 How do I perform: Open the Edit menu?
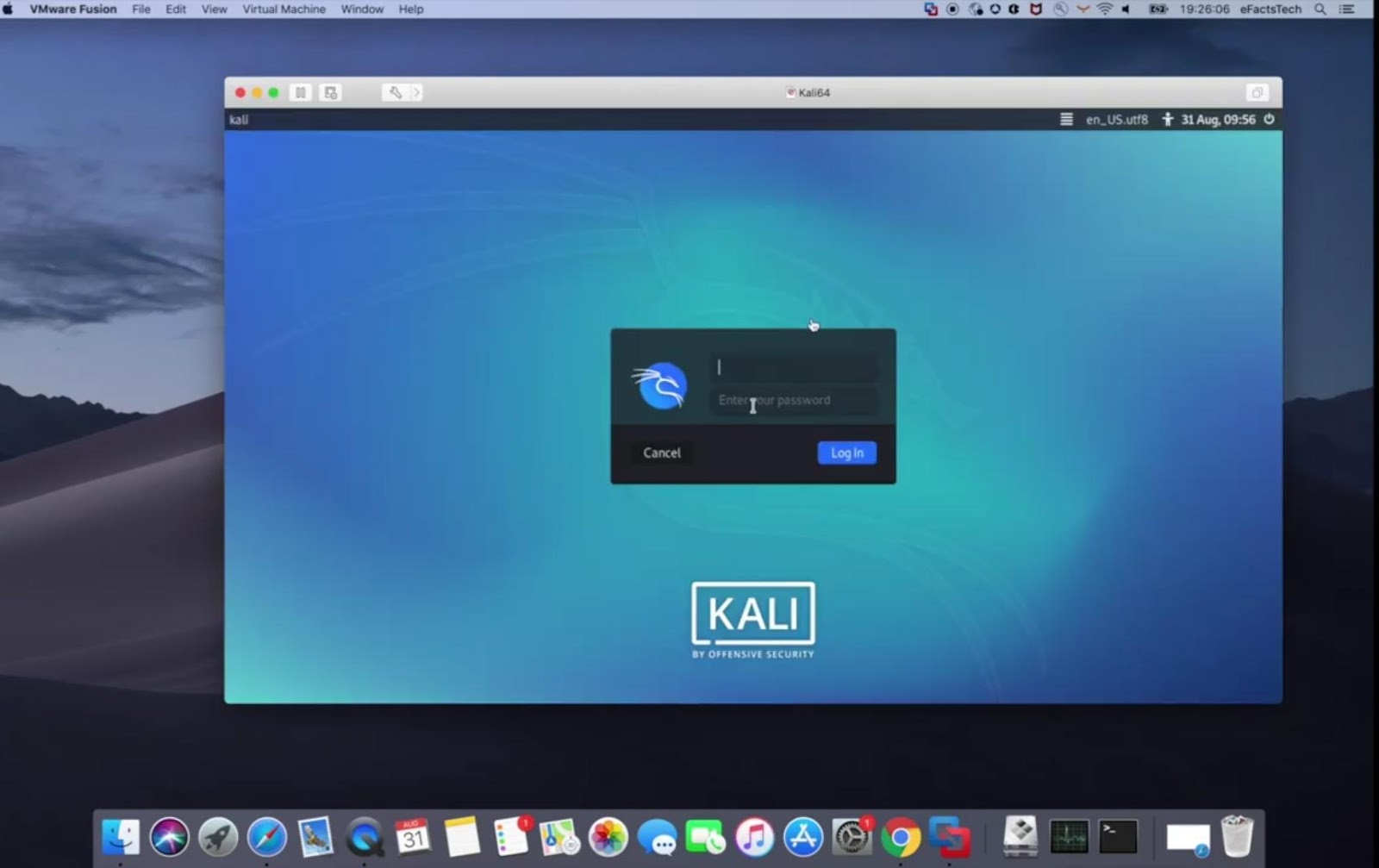(x=176, y=9)
